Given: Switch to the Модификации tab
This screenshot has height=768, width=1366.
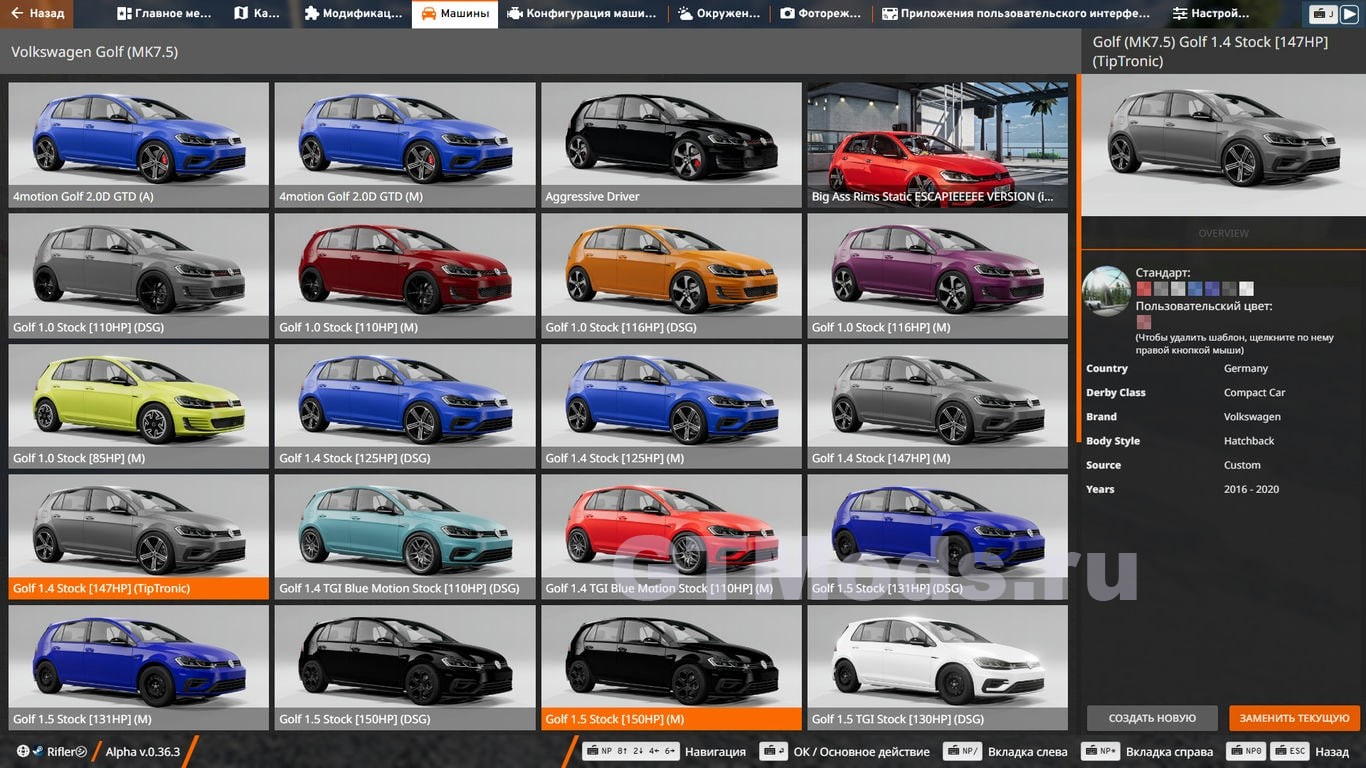Looking at the screenshot, I should [x=354, y=14].
